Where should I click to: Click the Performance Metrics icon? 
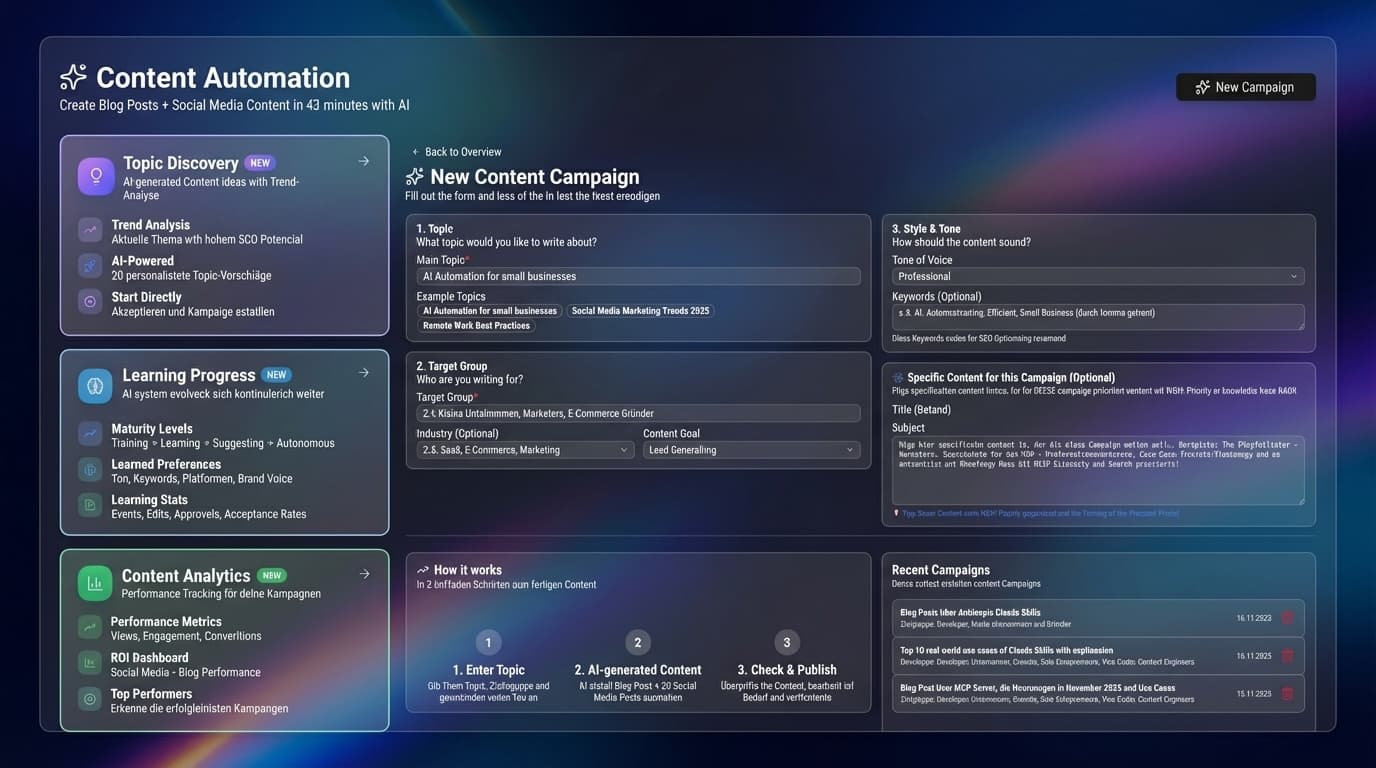(90, 627)
